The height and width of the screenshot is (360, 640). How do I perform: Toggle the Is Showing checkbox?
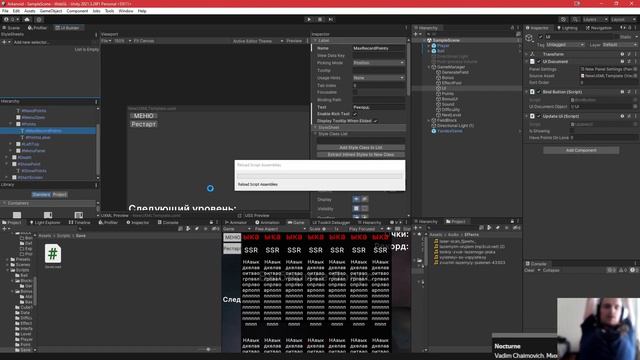click(x=573, y=131)
